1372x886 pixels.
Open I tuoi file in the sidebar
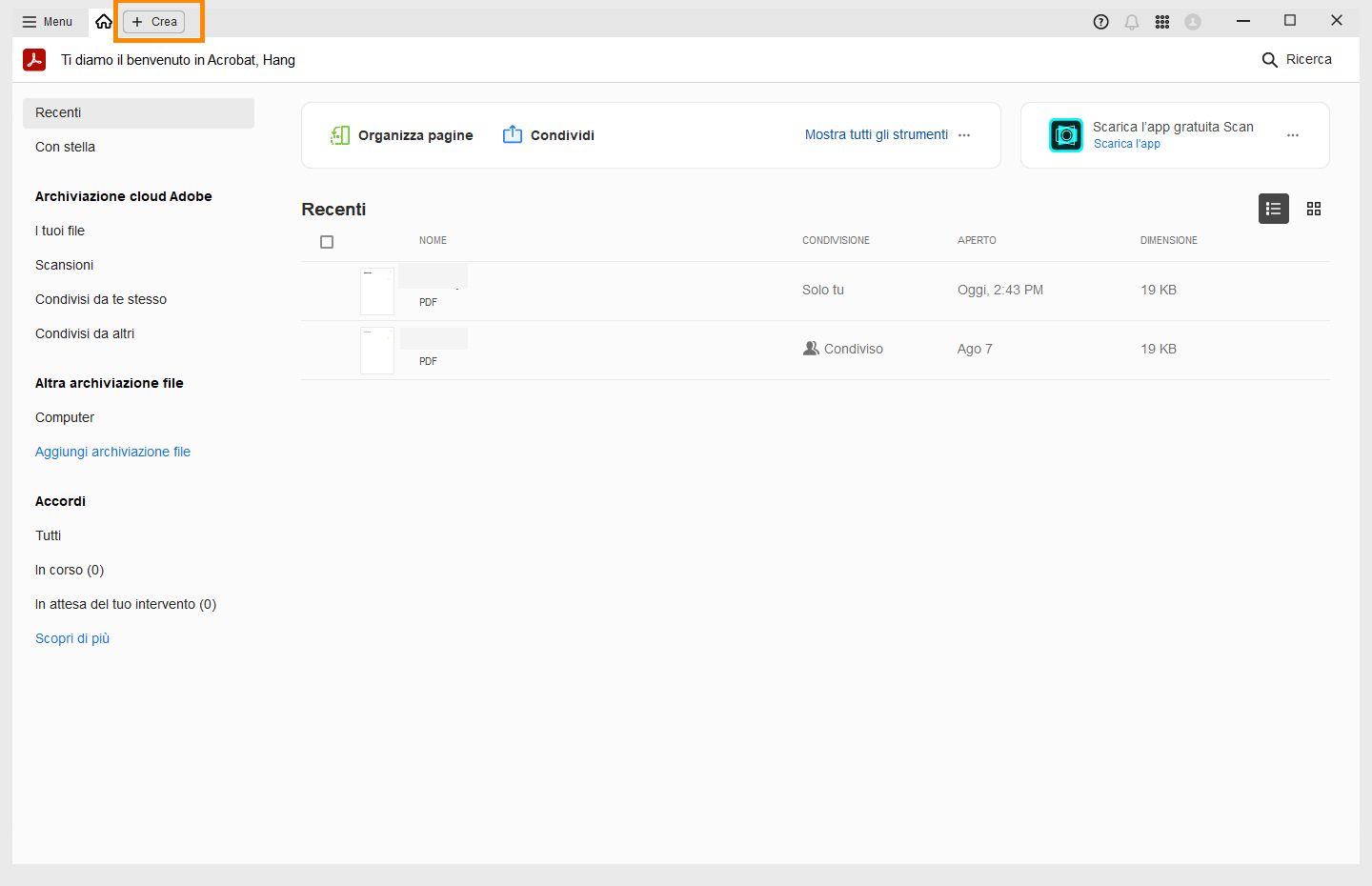coord(60,231)
